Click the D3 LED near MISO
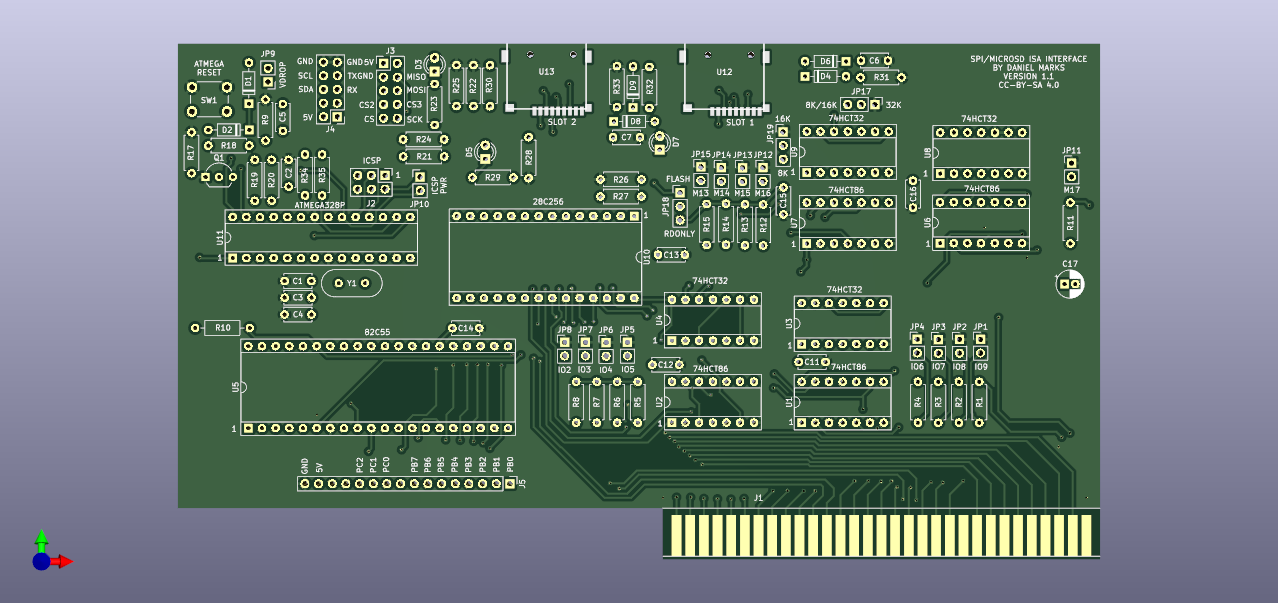1278x603 pixels. 435,65
